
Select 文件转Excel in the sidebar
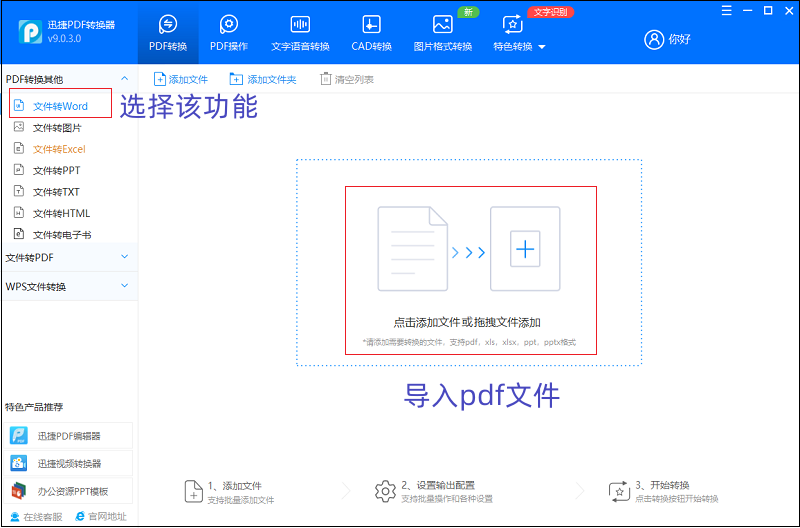pyautogui.click(x=59, y=149)
